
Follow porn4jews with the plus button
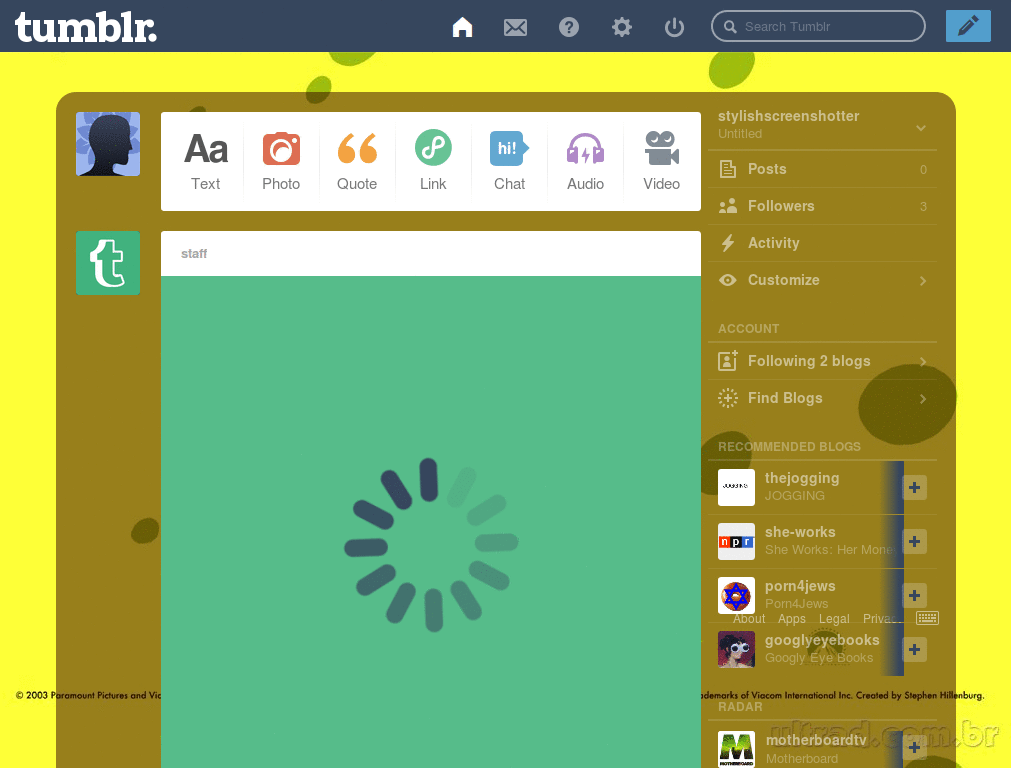[914, 595]
